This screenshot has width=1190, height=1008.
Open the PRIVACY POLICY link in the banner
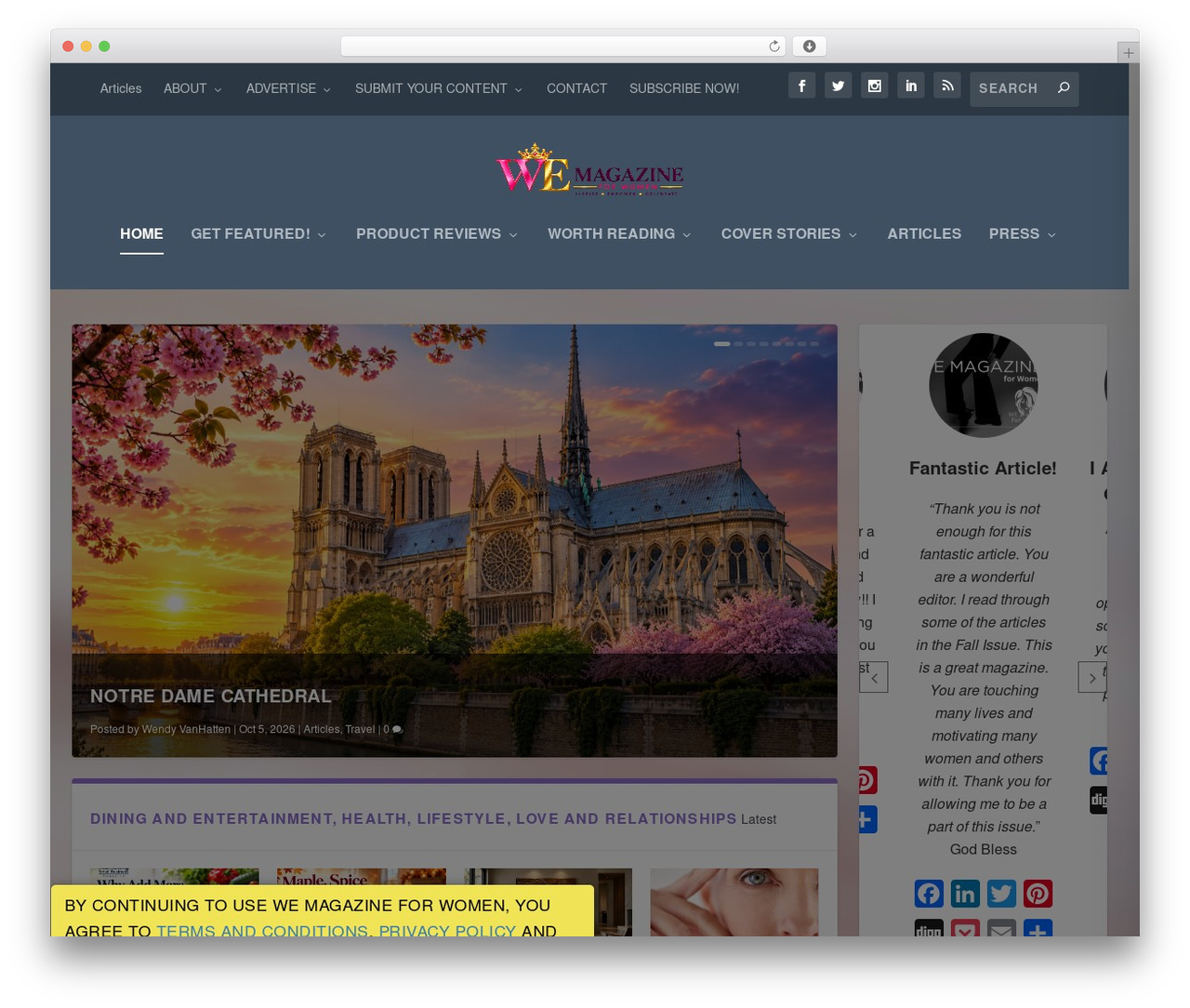pos(447,930)
